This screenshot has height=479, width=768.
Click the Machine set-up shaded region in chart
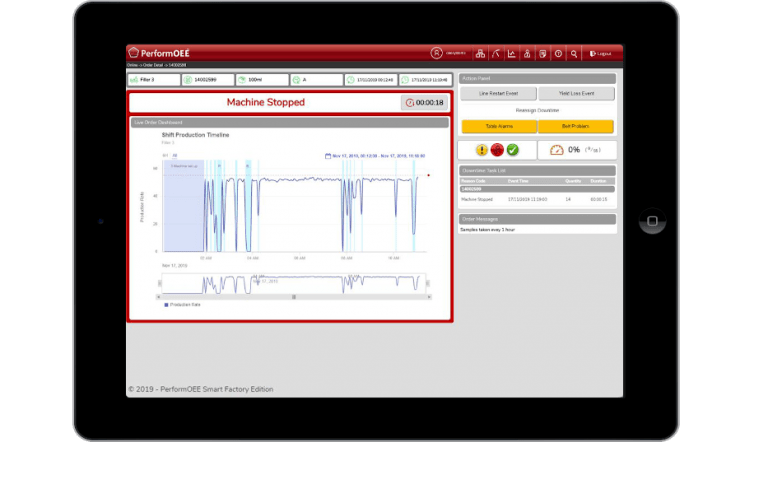pos(183,206)
